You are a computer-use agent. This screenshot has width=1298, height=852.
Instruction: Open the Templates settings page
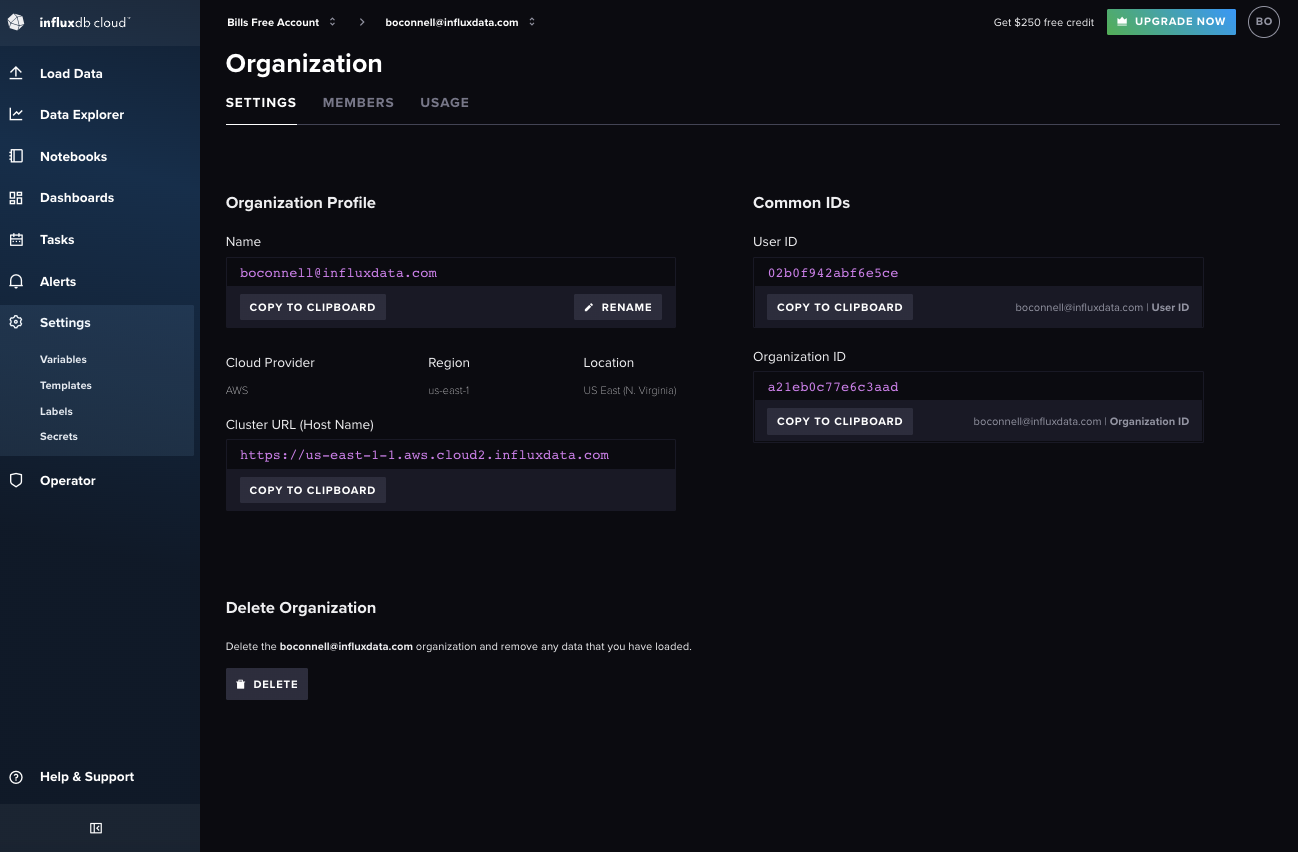point(65,385)
